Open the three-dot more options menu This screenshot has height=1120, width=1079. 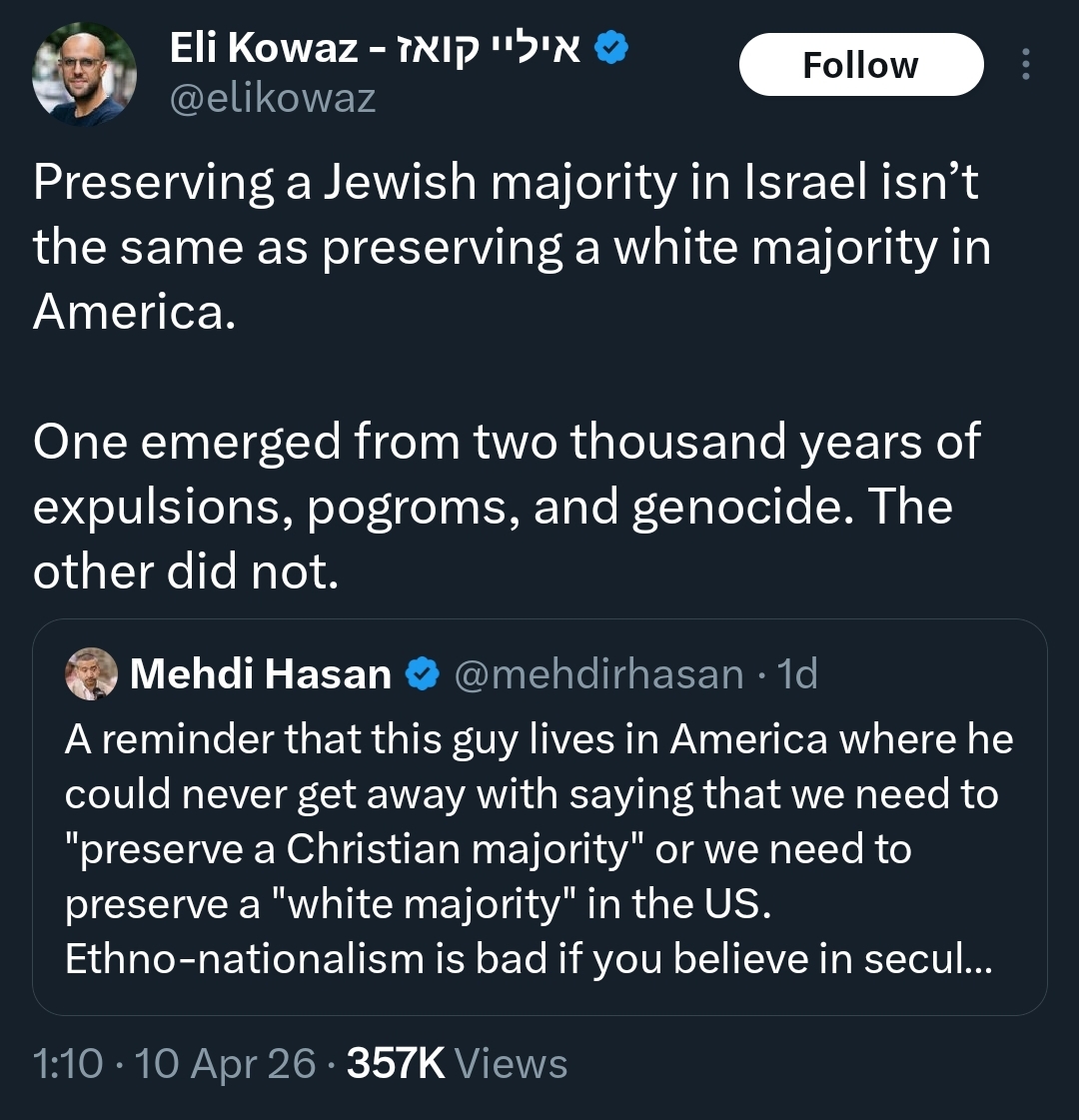tap(1025, 65)
